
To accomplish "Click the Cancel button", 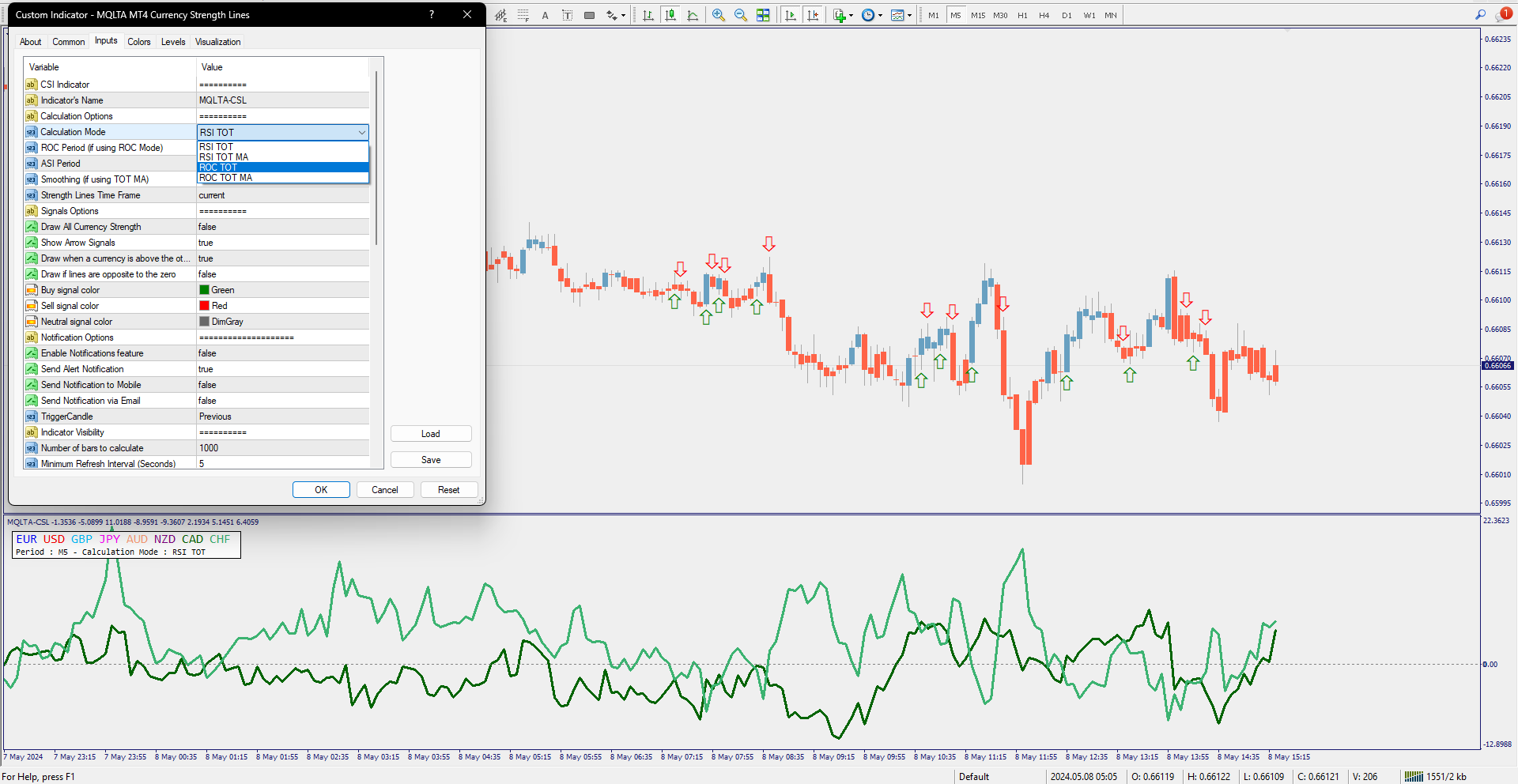I will pyautogui.click(x=385, y=490).
